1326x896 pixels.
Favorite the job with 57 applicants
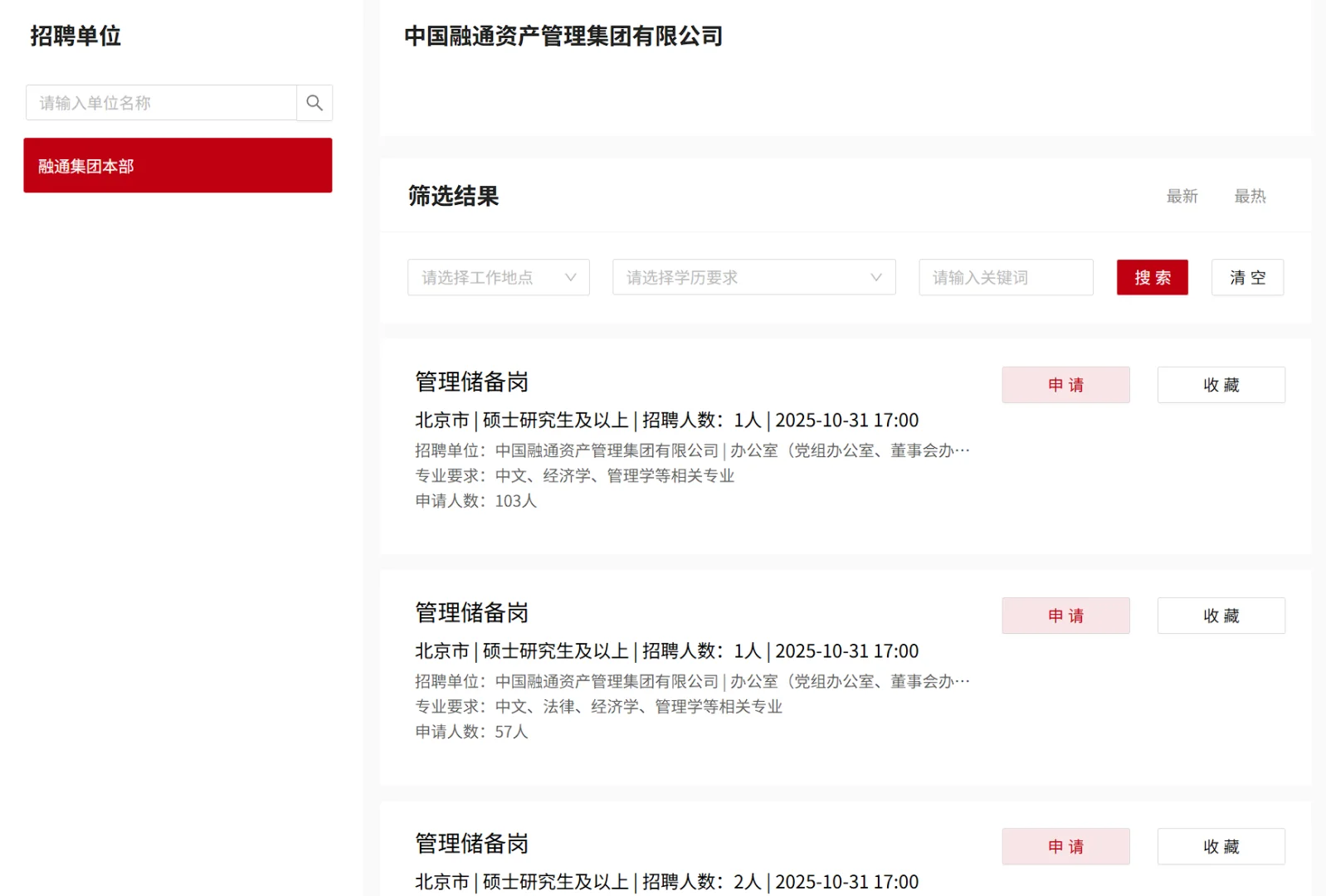[1221, 616]
